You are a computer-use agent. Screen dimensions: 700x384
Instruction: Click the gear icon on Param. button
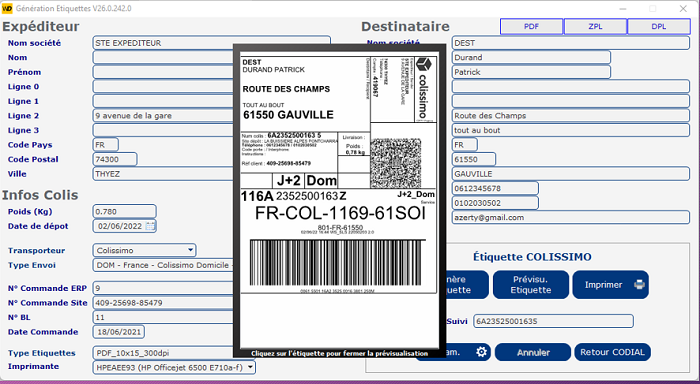pos(481,352)
